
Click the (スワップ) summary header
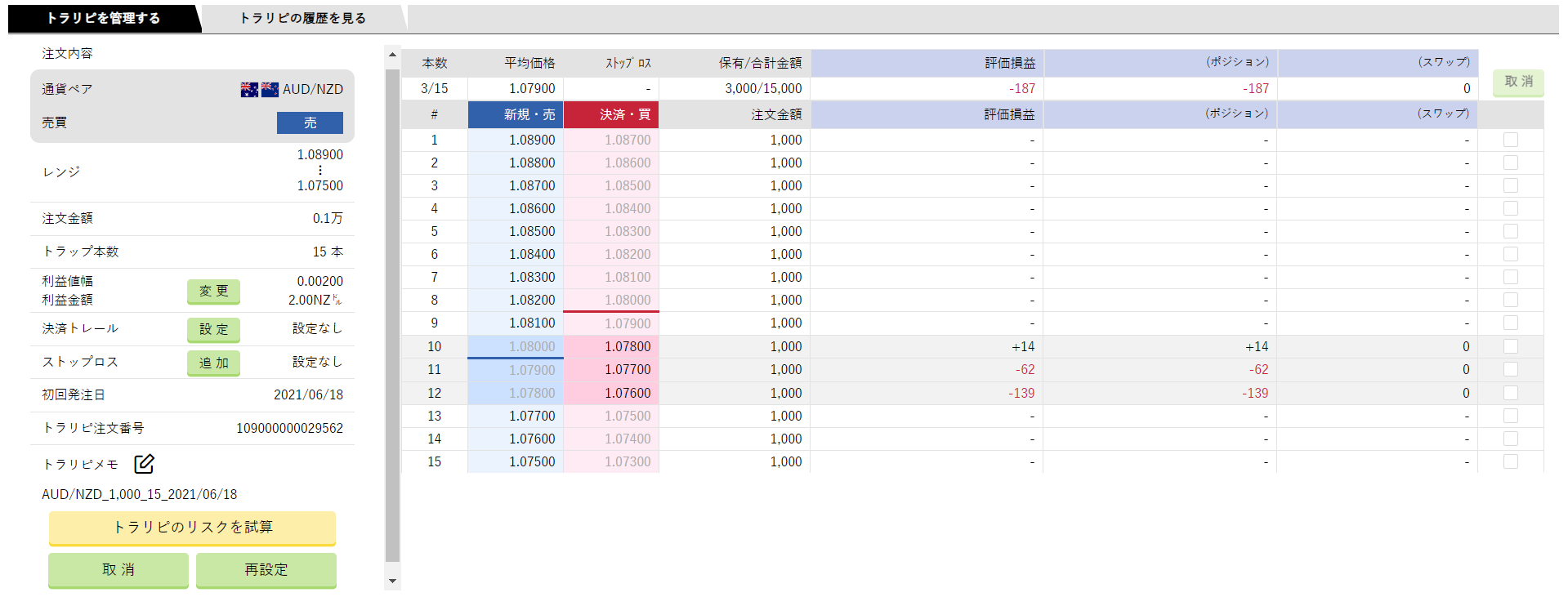[1378, 63]
